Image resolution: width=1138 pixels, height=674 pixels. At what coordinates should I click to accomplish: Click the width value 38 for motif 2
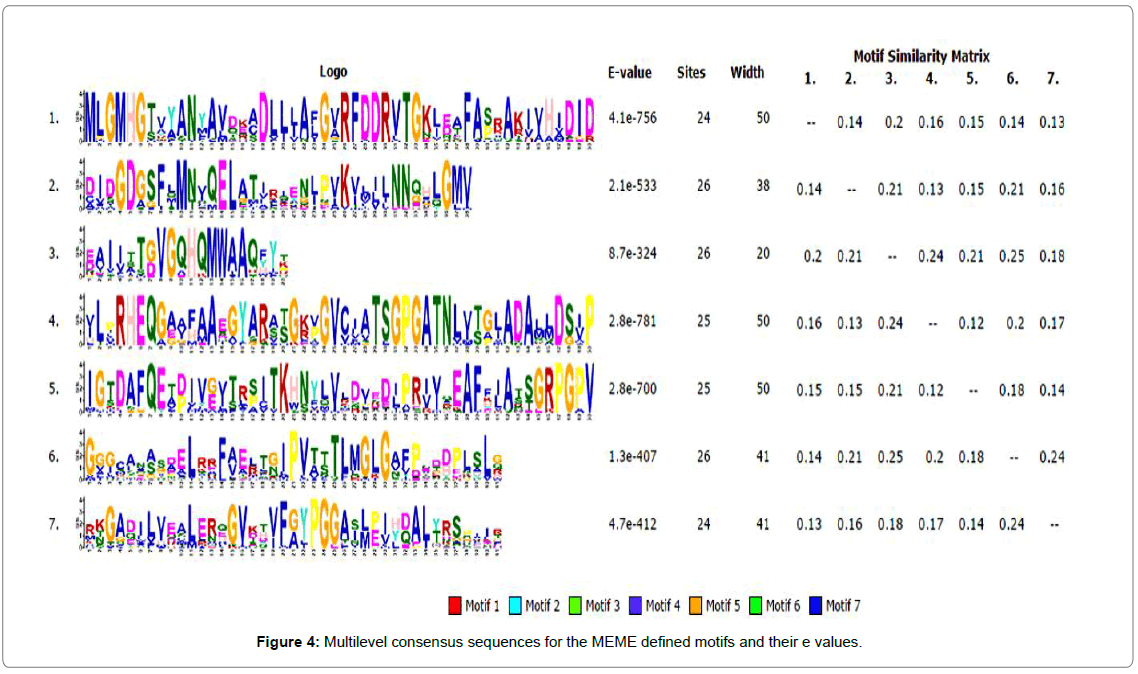point(763,186)
